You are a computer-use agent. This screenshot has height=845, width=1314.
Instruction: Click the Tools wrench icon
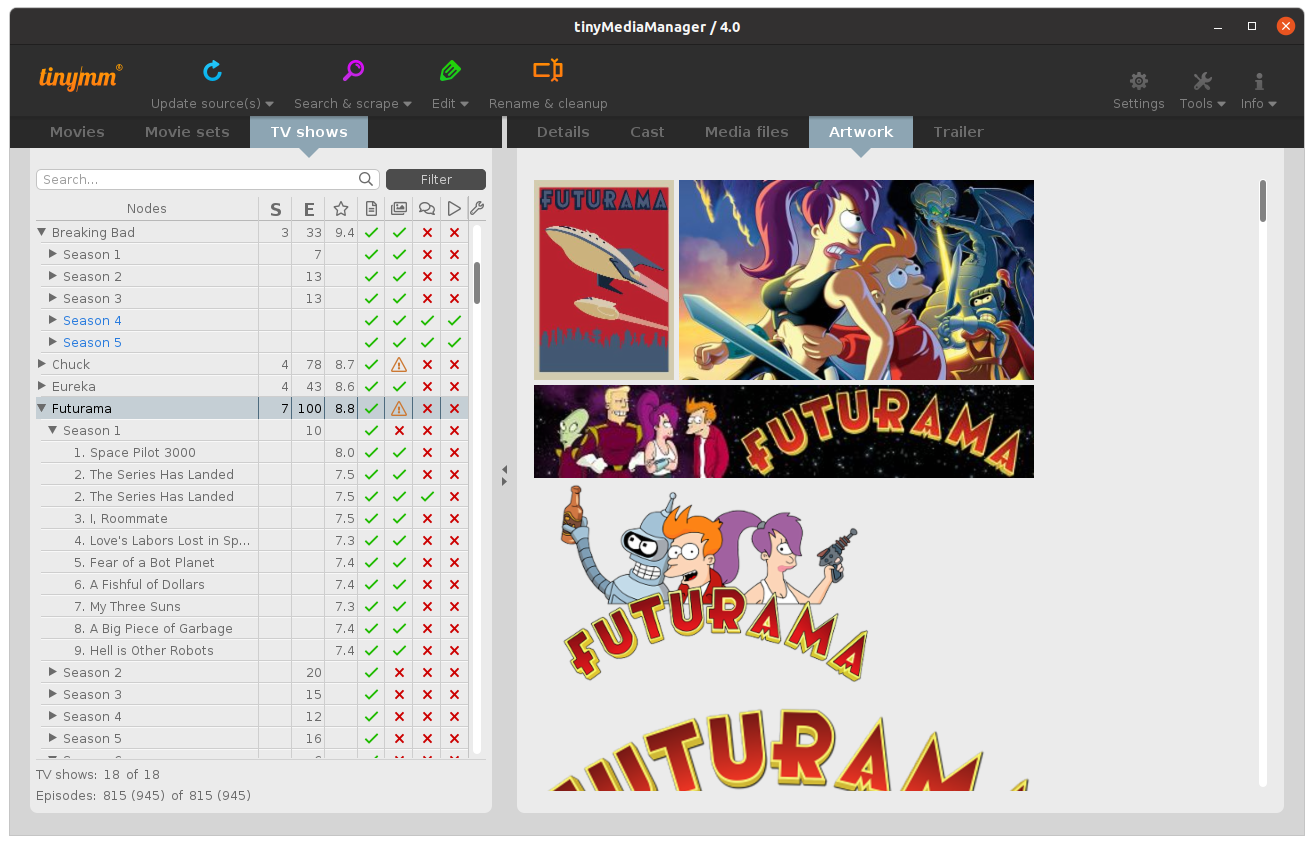[x=1202, y=82]
